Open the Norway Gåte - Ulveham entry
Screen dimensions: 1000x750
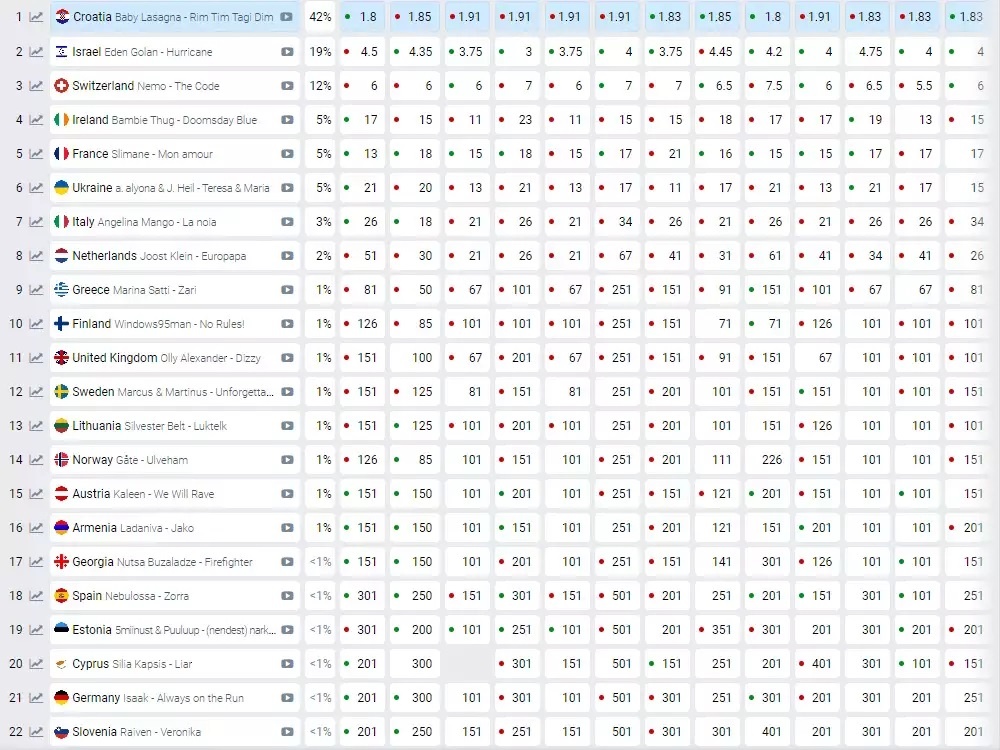pyautogui.click(x=130, y=460)
